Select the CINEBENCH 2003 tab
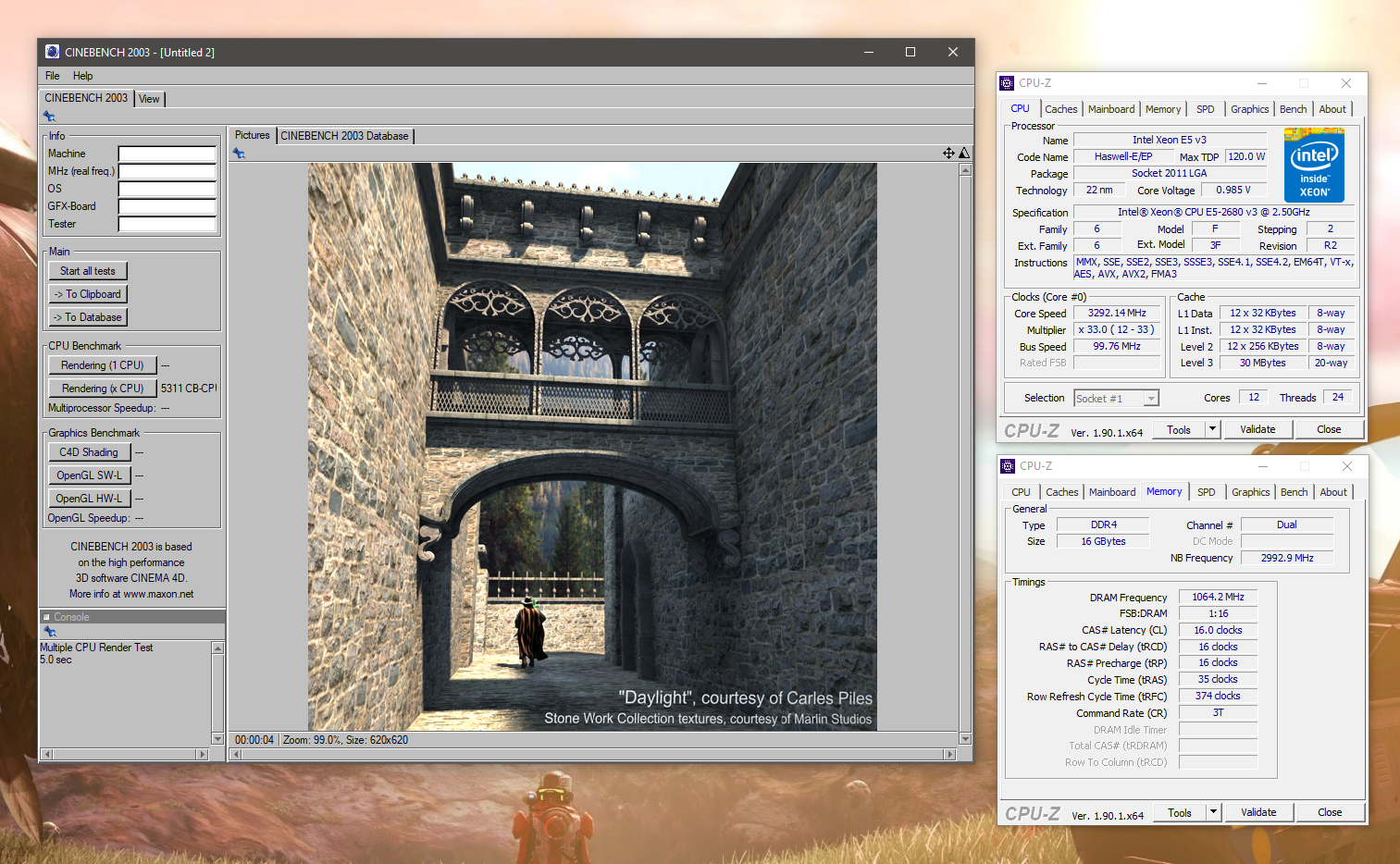 [x=86, y=98]
